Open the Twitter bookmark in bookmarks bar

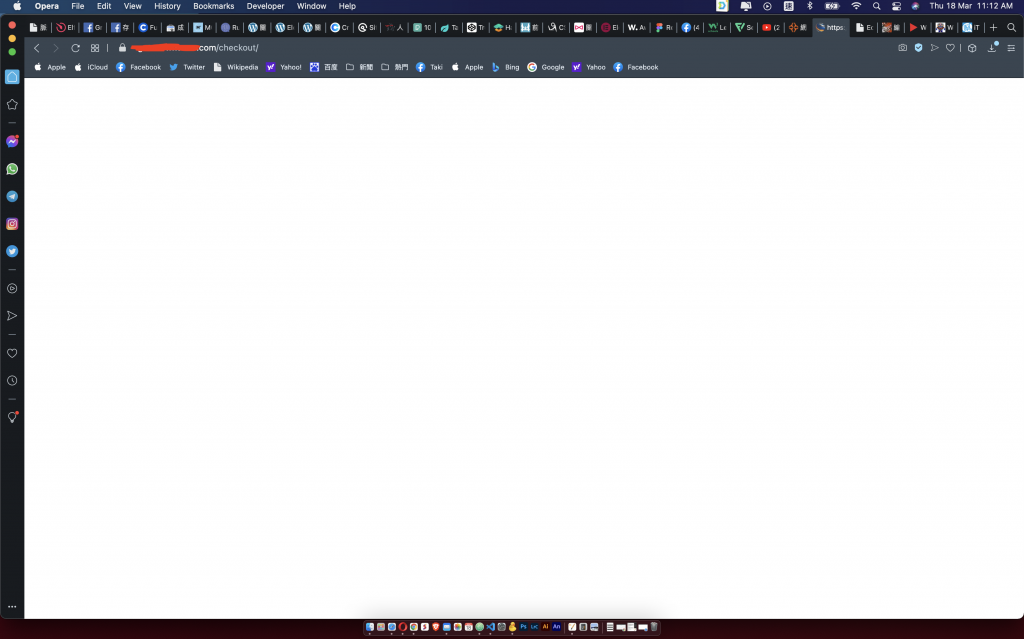[187, 67]
